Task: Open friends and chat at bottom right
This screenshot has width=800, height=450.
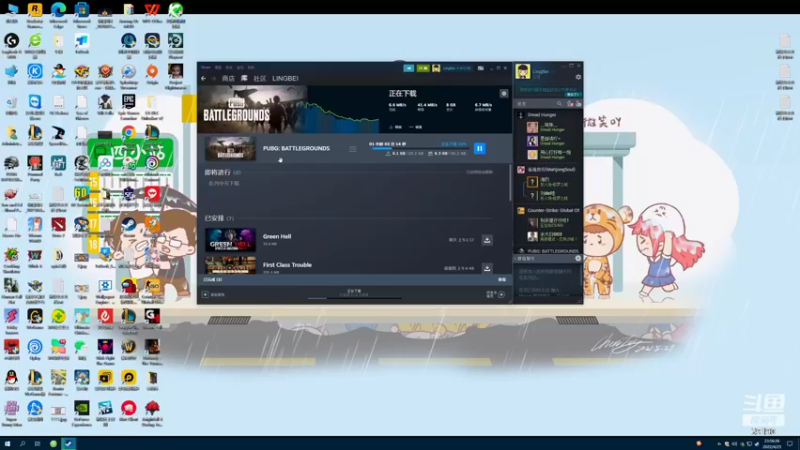Action: (495, 294)
